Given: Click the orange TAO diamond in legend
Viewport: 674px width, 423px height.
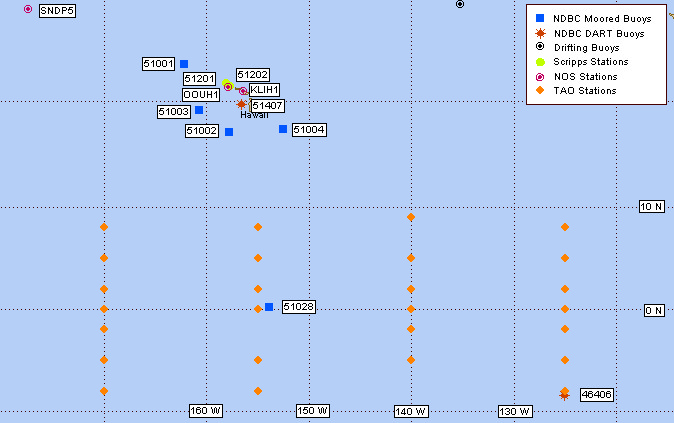Looking at the screenshot, I should coord(540,90).
